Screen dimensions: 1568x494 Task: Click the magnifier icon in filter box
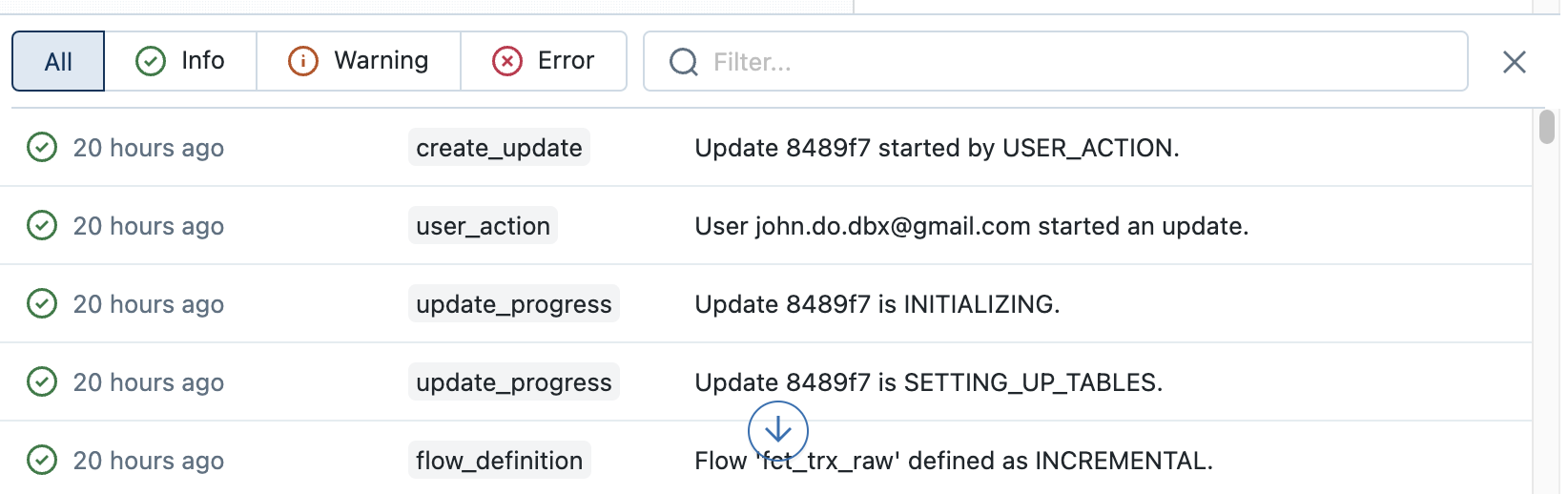coord(684,62)
